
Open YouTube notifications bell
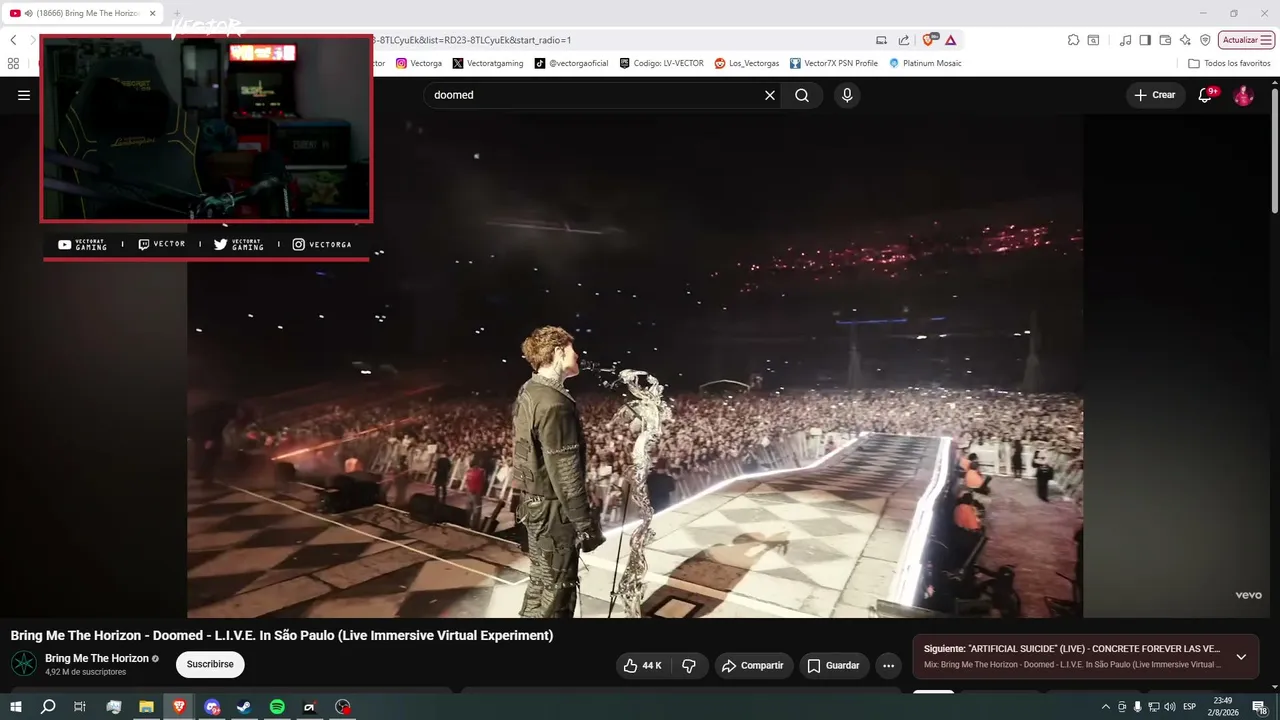point(1207,95)
